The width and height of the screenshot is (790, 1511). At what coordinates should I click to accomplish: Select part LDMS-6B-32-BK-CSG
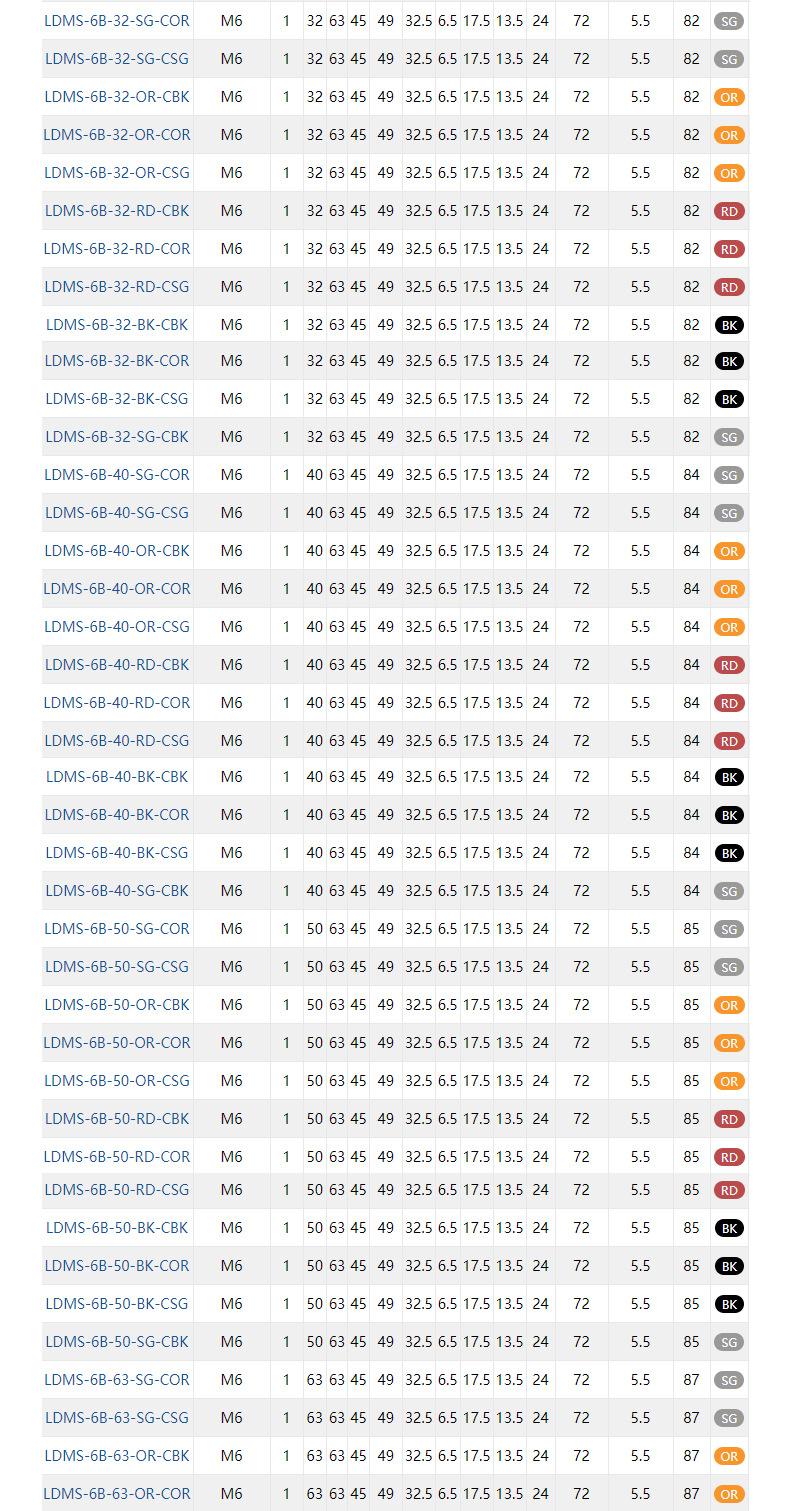tap(117, 399)
